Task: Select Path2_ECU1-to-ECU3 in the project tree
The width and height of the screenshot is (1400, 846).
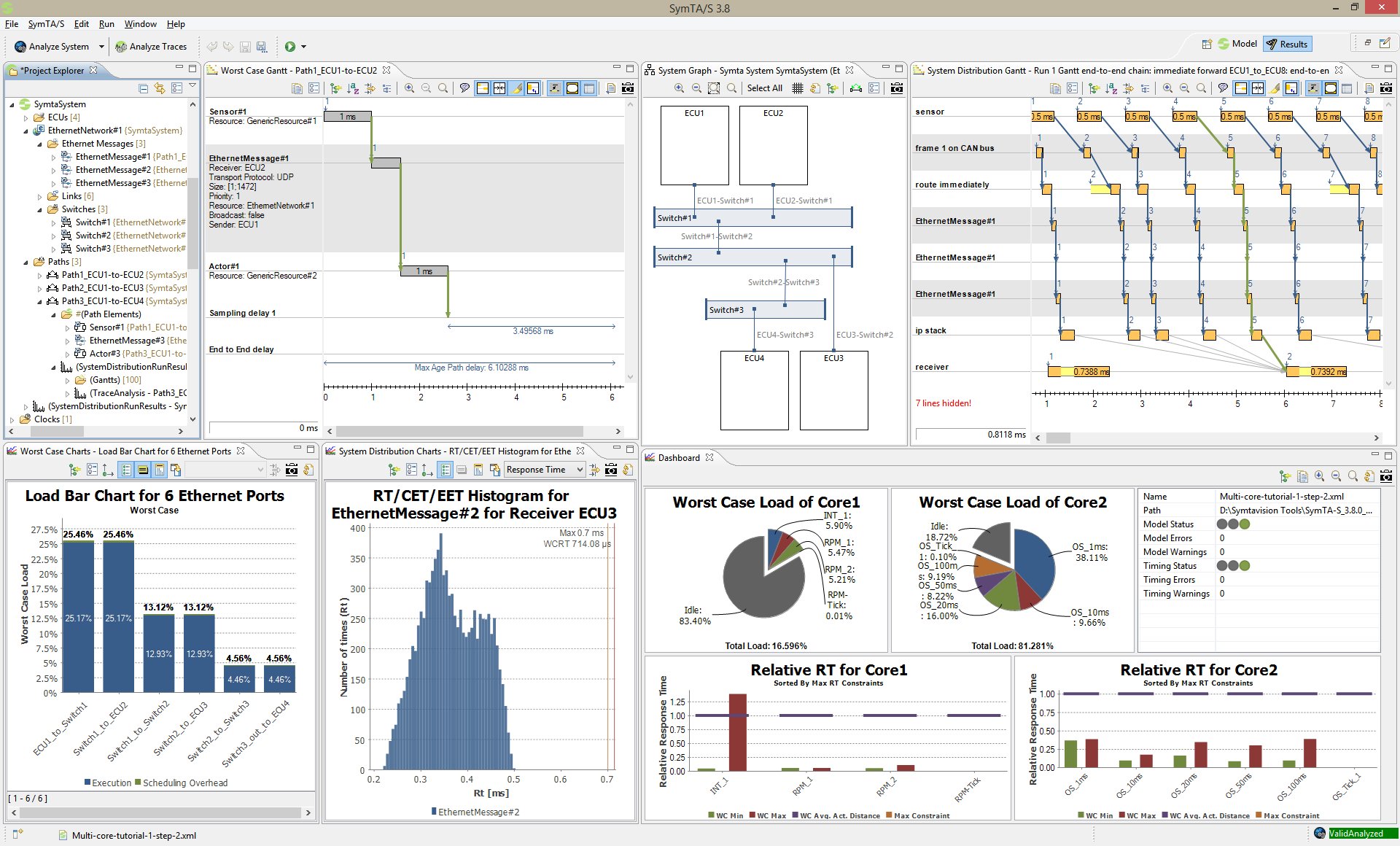Action: click(102, 288)
